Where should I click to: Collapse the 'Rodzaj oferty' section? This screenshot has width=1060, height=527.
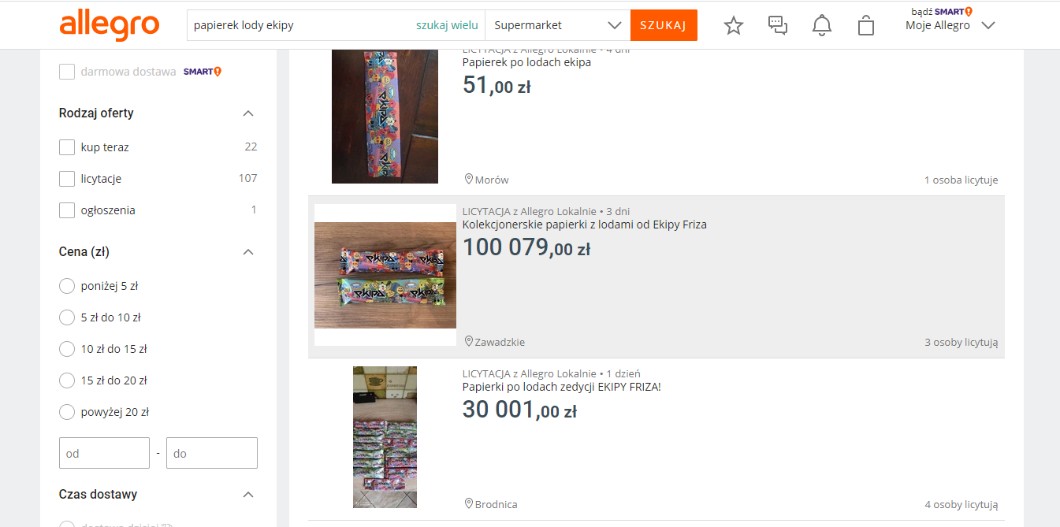point(249,113)
